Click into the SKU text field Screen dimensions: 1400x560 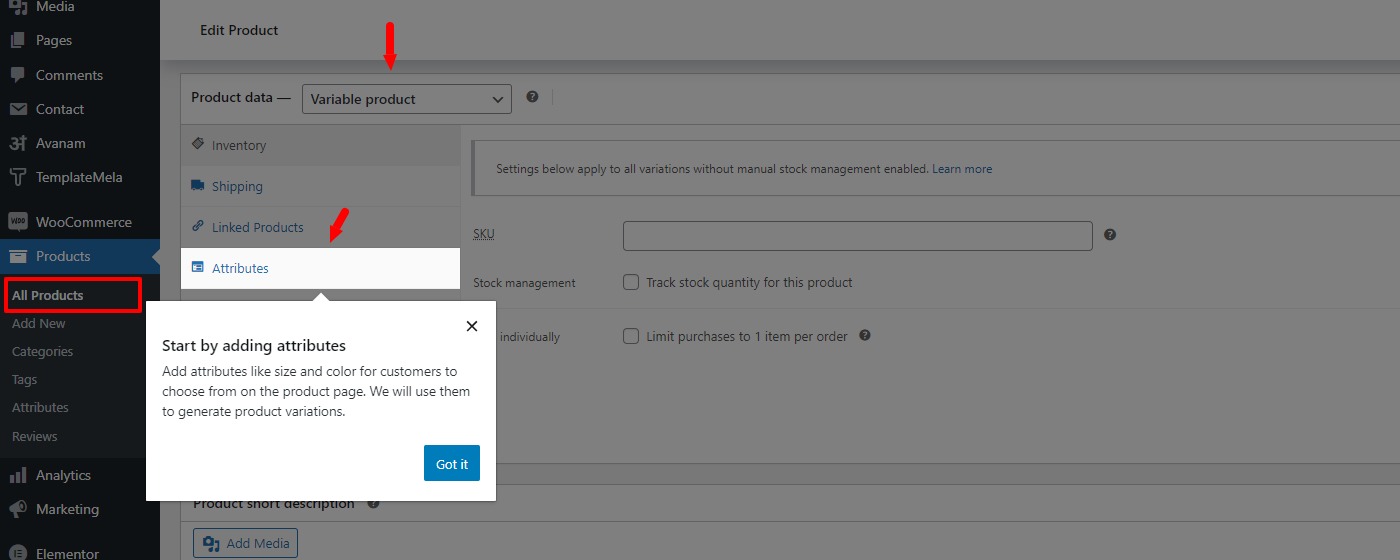(x=858, y=236)
